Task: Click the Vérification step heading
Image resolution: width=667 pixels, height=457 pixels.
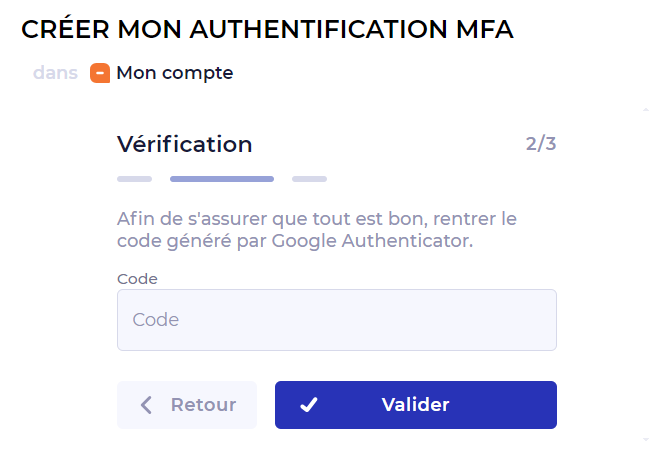Action: (x=184, y=144)
